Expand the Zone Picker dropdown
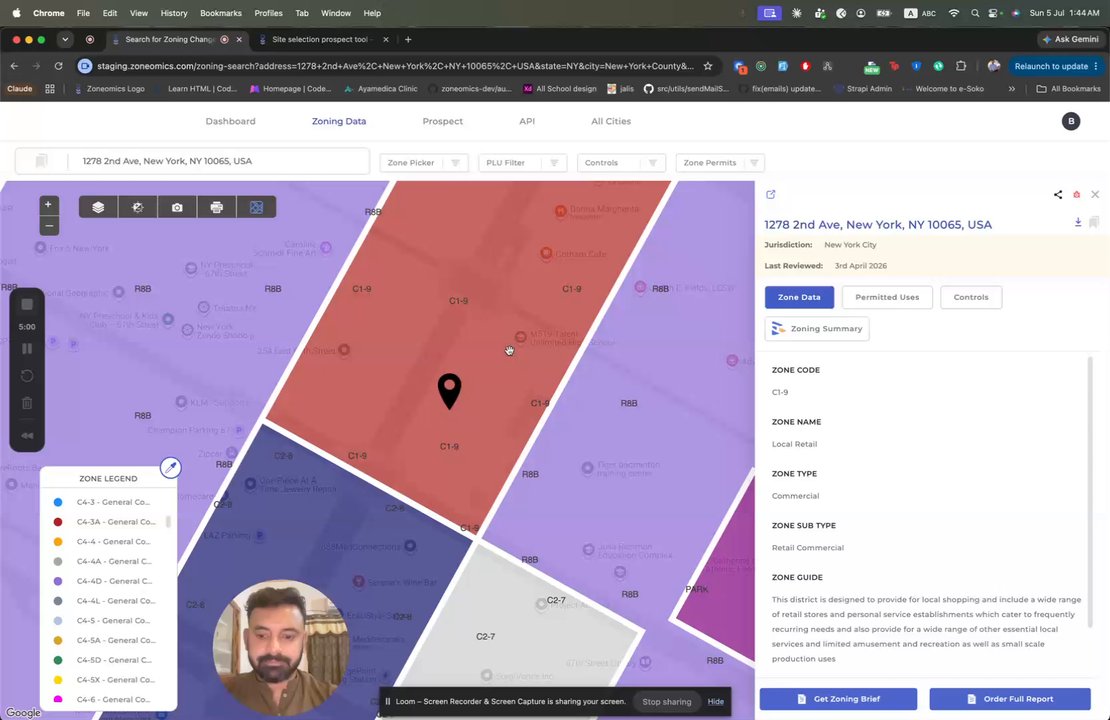 point(423,163)
